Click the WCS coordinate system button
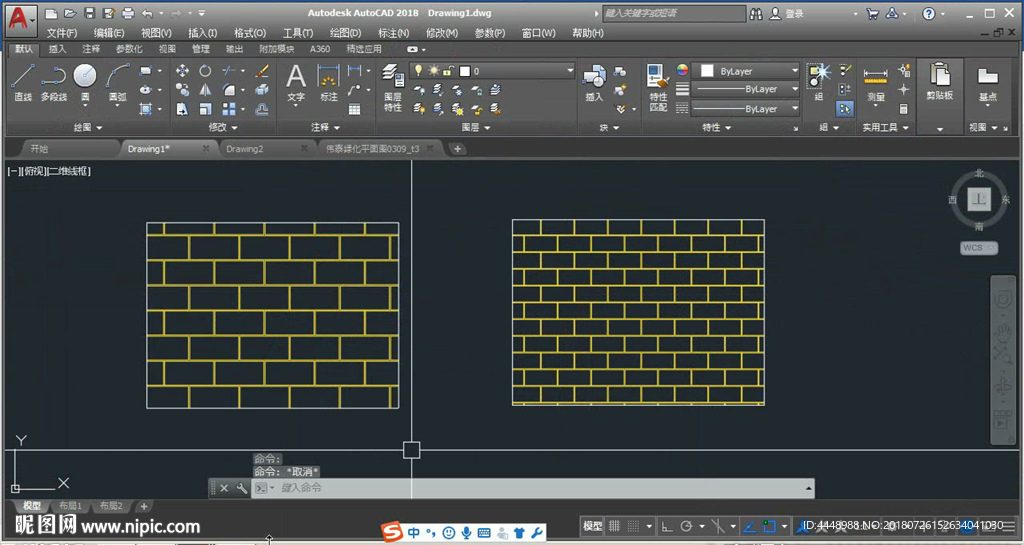The height and width of the screenshot is (545, 1024). click(978, 247)
